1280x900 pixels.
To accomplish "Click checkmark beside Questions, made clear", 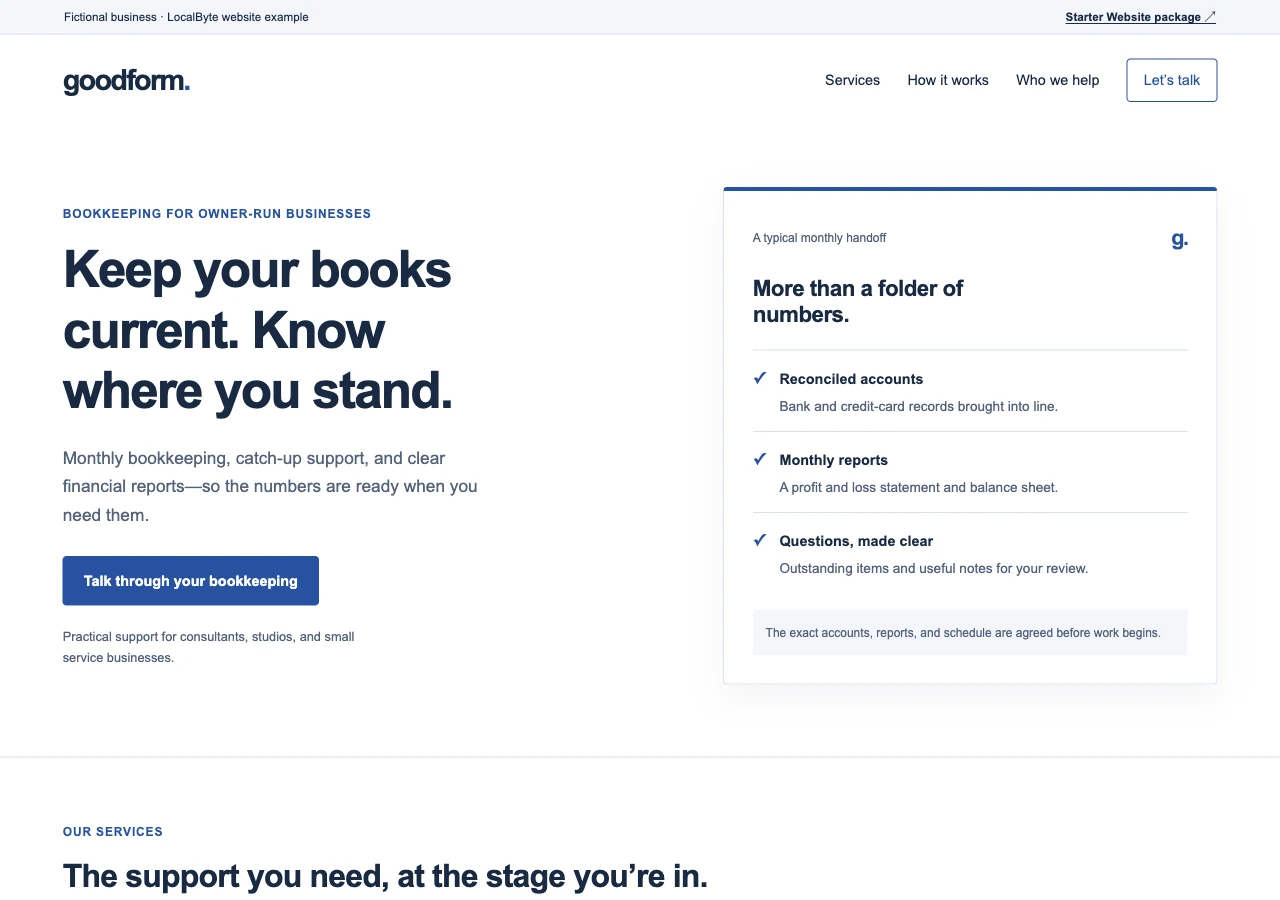I will pyautogui.click(x=760, y=540).
